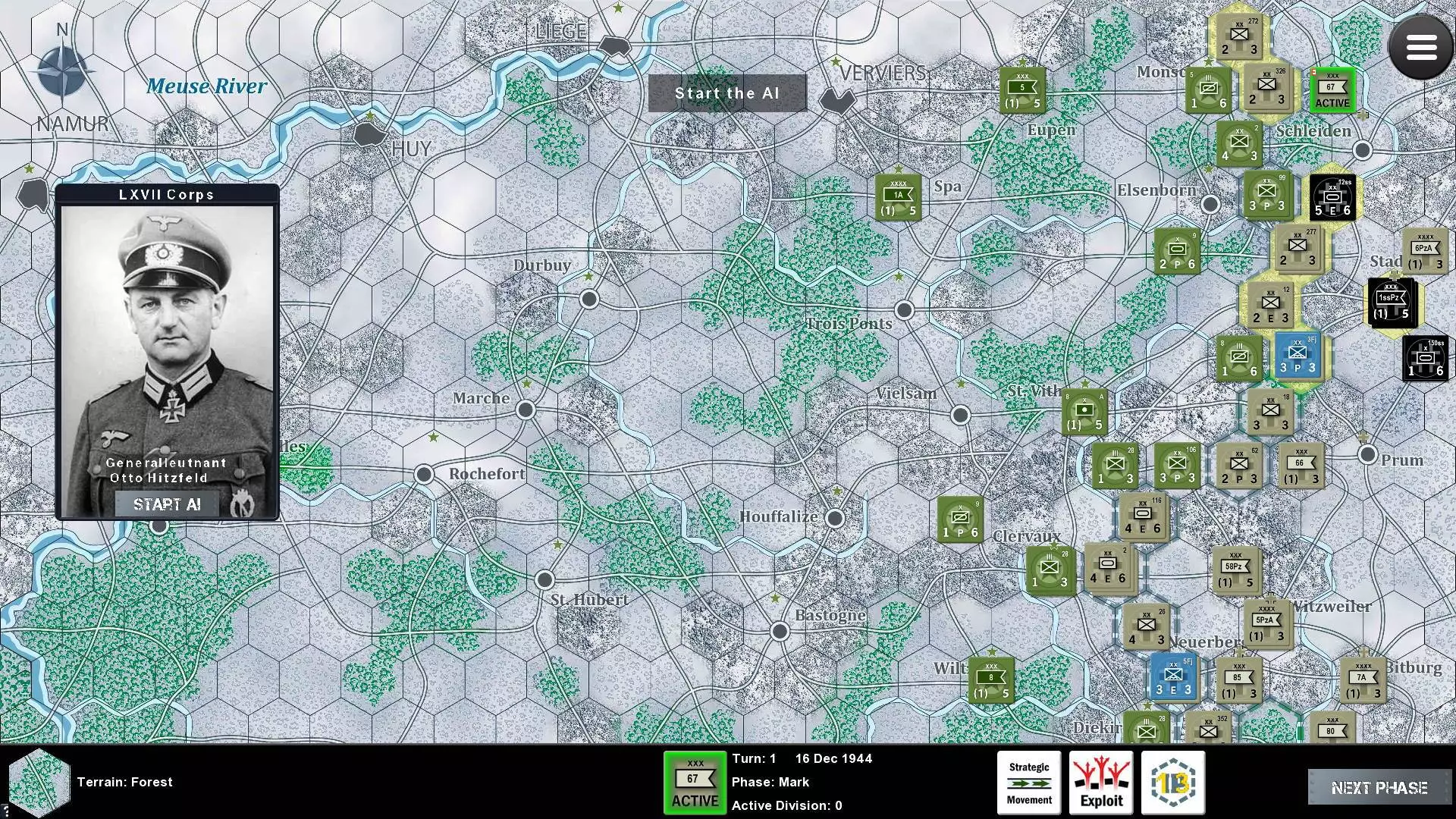The height and width of the screenshot is (819, 1456).
Task: Select the 5PzA army HQ counter
Action: click(1266, 623)
